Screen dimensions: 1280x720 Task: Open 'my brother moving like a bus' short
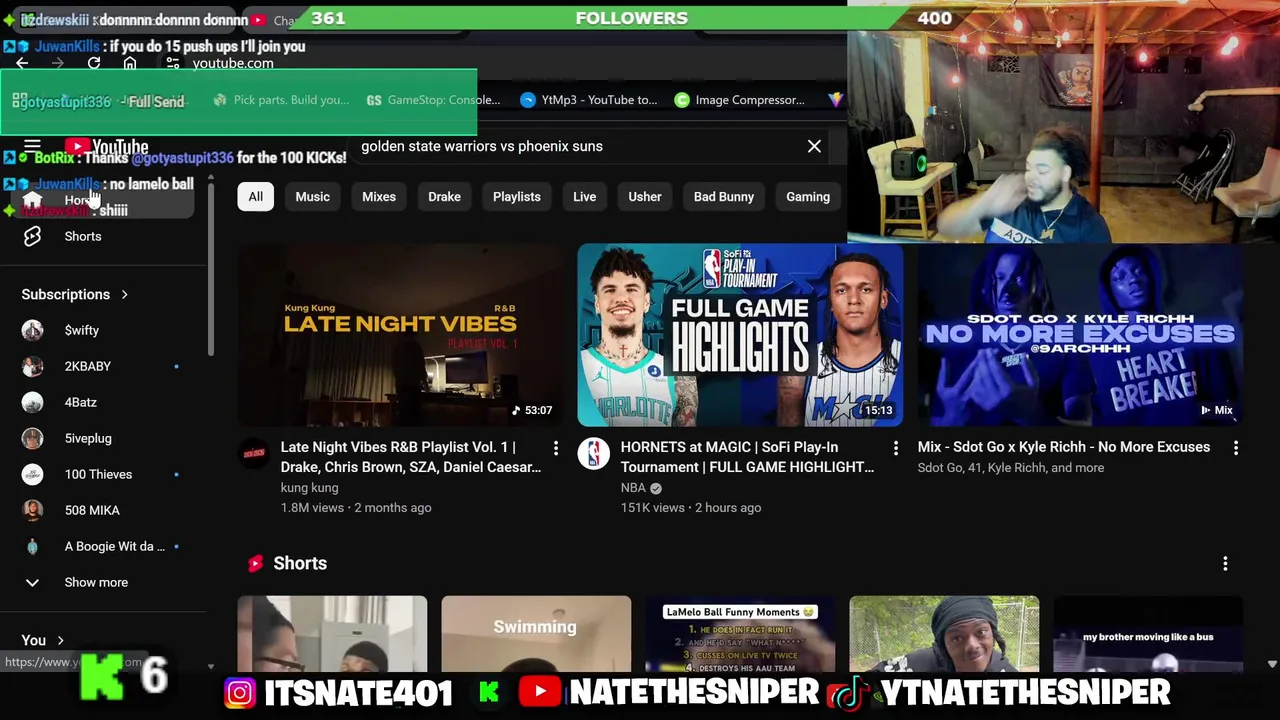coord(1148,634)
